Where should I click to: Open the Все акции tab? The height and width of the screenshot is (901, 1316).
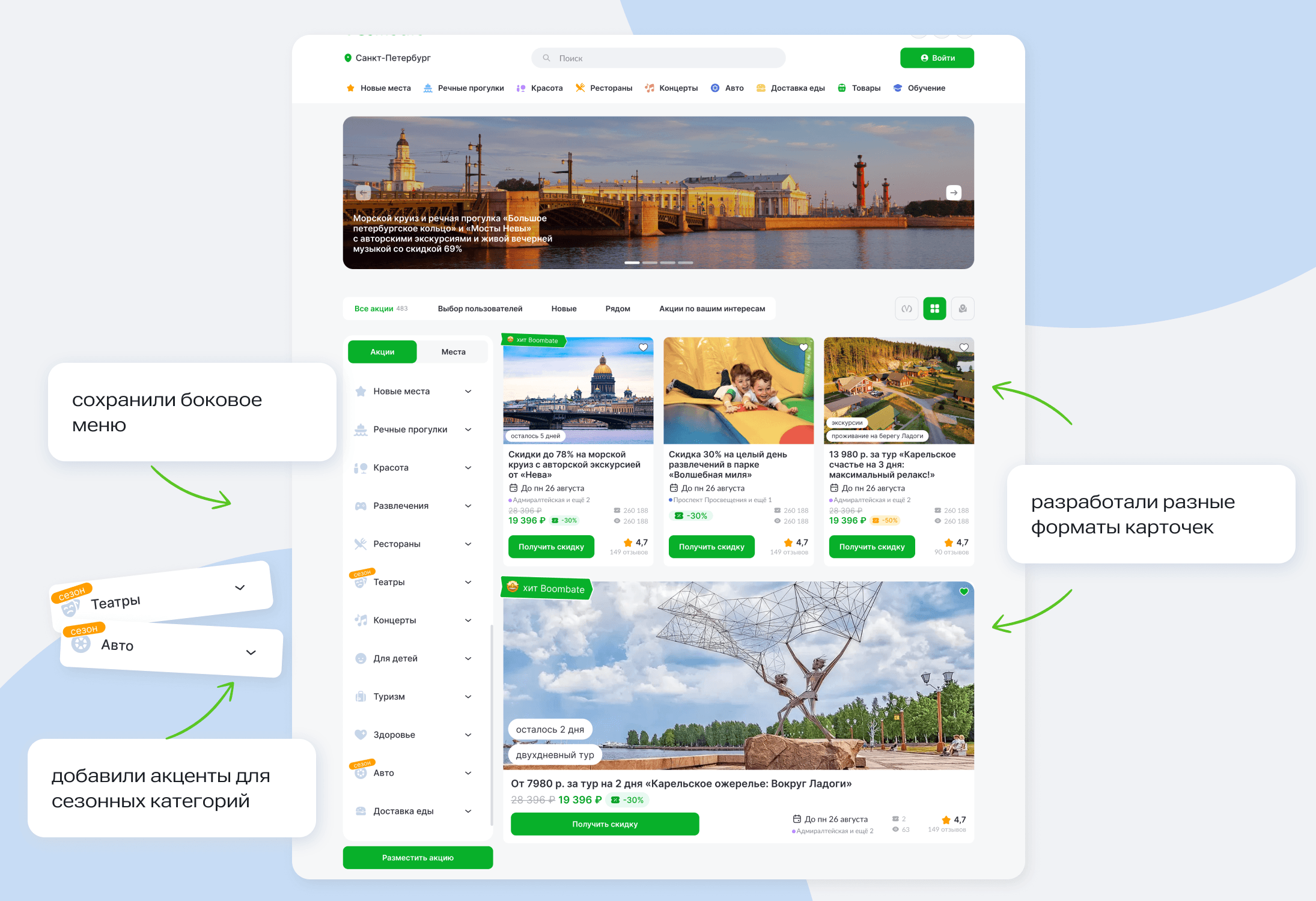(x=381, y=309)
